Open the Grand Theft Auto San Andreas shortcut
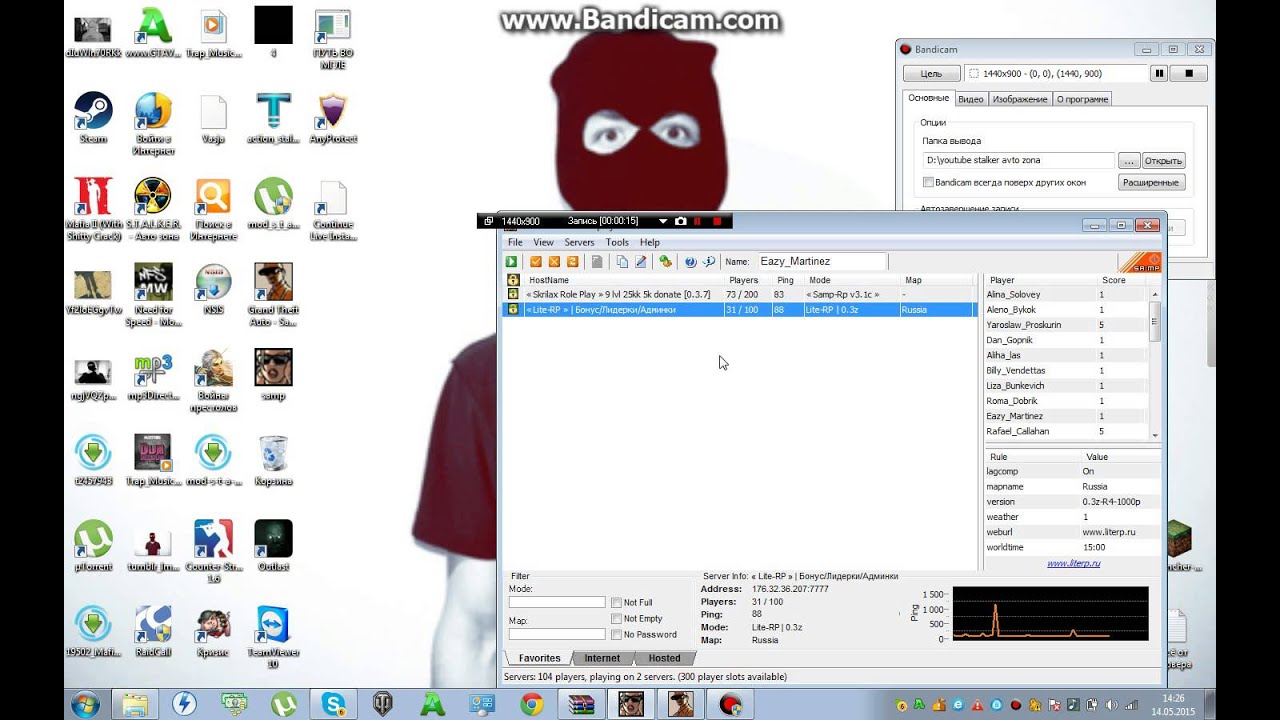Viewport: 1280px width, 720px height. [273, 295]
